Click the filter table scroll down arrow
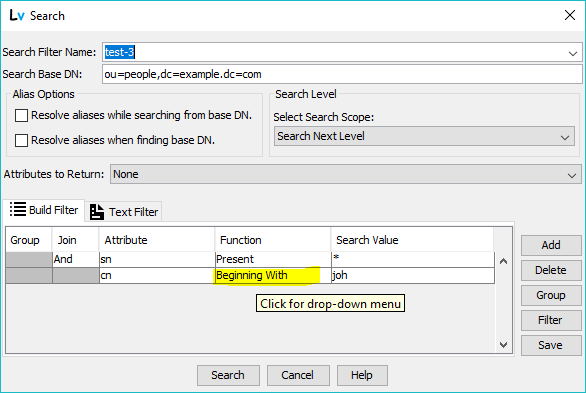This screenshot has width=586, height=393. (503, 345)
